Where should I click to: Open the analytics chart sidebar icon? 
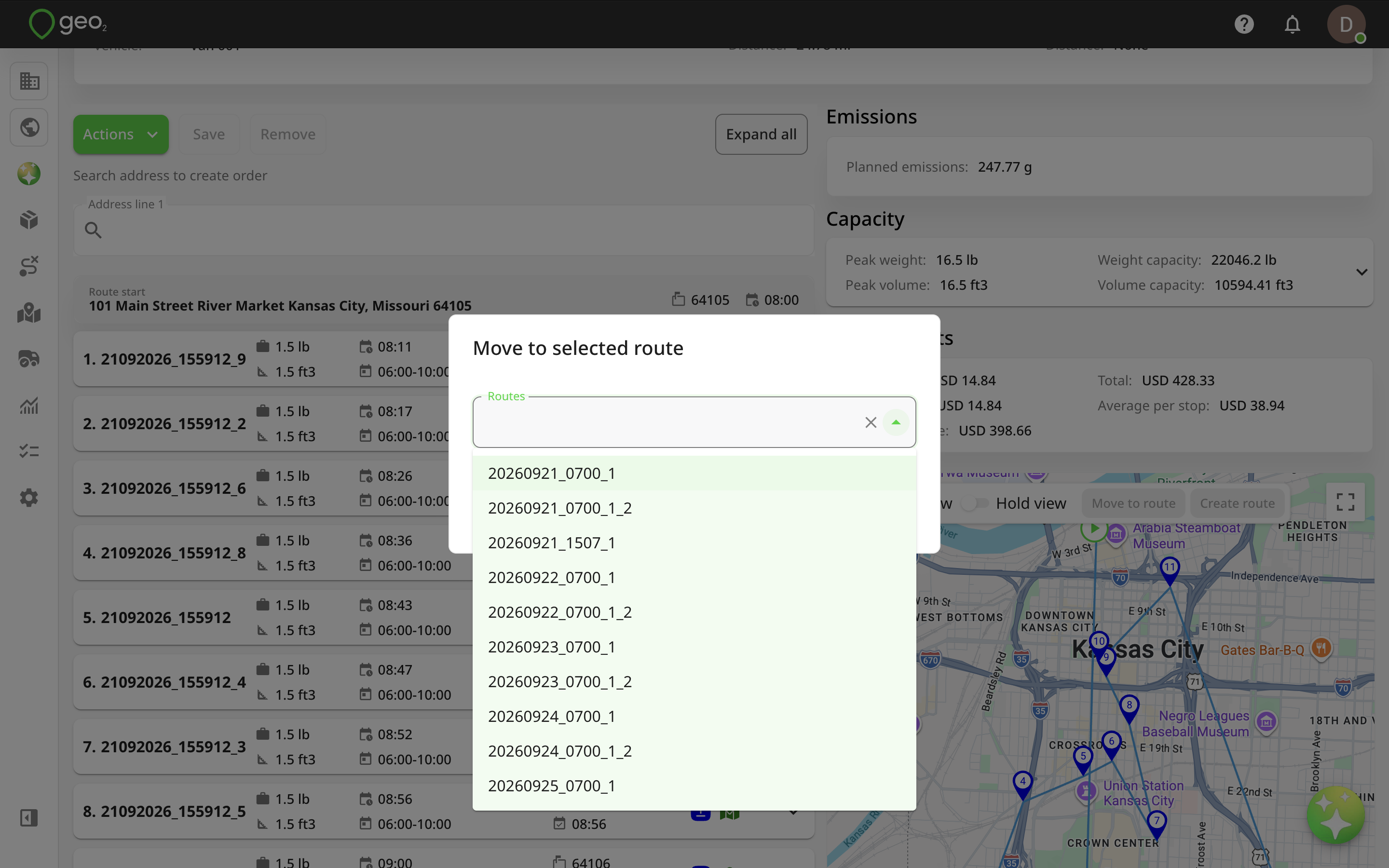coord(29,406)
